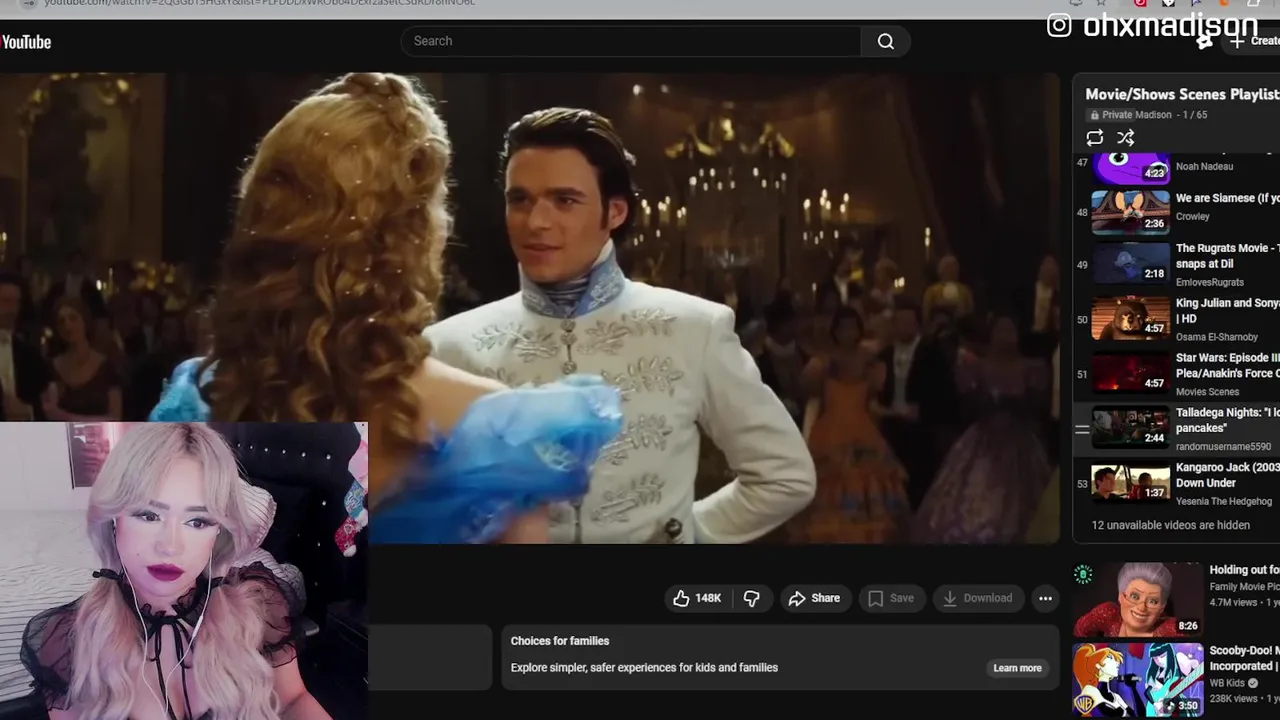This screenshot has width=1280, height=720.
Task: Play the Noah Nadeau 4:23 video thumbnail
Action: [1130, 167]
